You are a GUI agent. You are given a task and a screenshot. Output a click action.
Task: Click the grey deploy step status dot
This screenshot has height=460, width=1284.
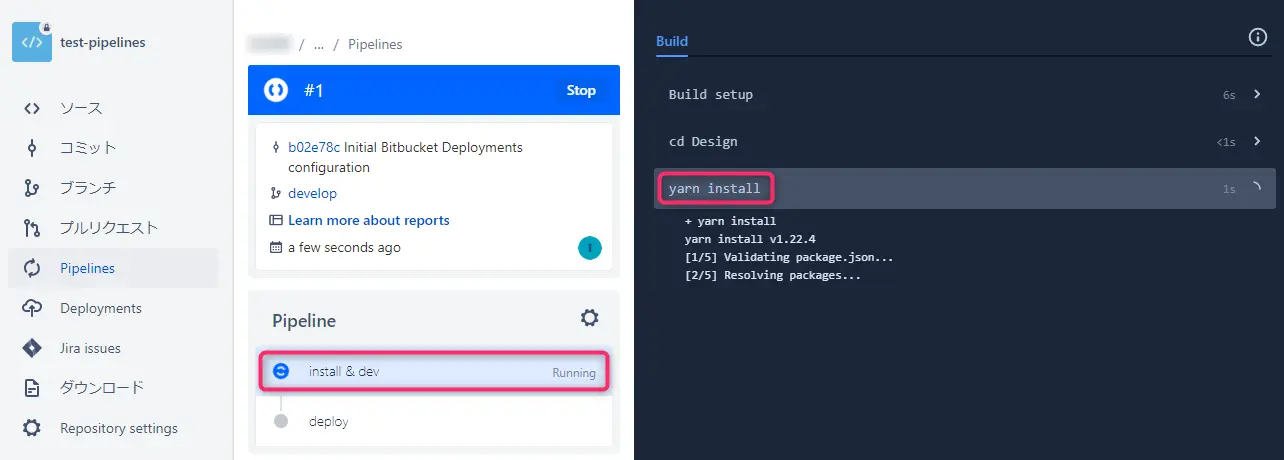[x=281, y=422]
